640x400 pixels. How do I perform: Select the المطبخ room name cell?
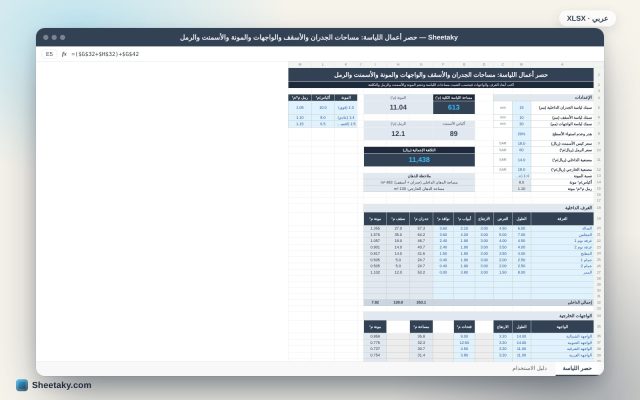pyautogui.click(x=562, y=253)
